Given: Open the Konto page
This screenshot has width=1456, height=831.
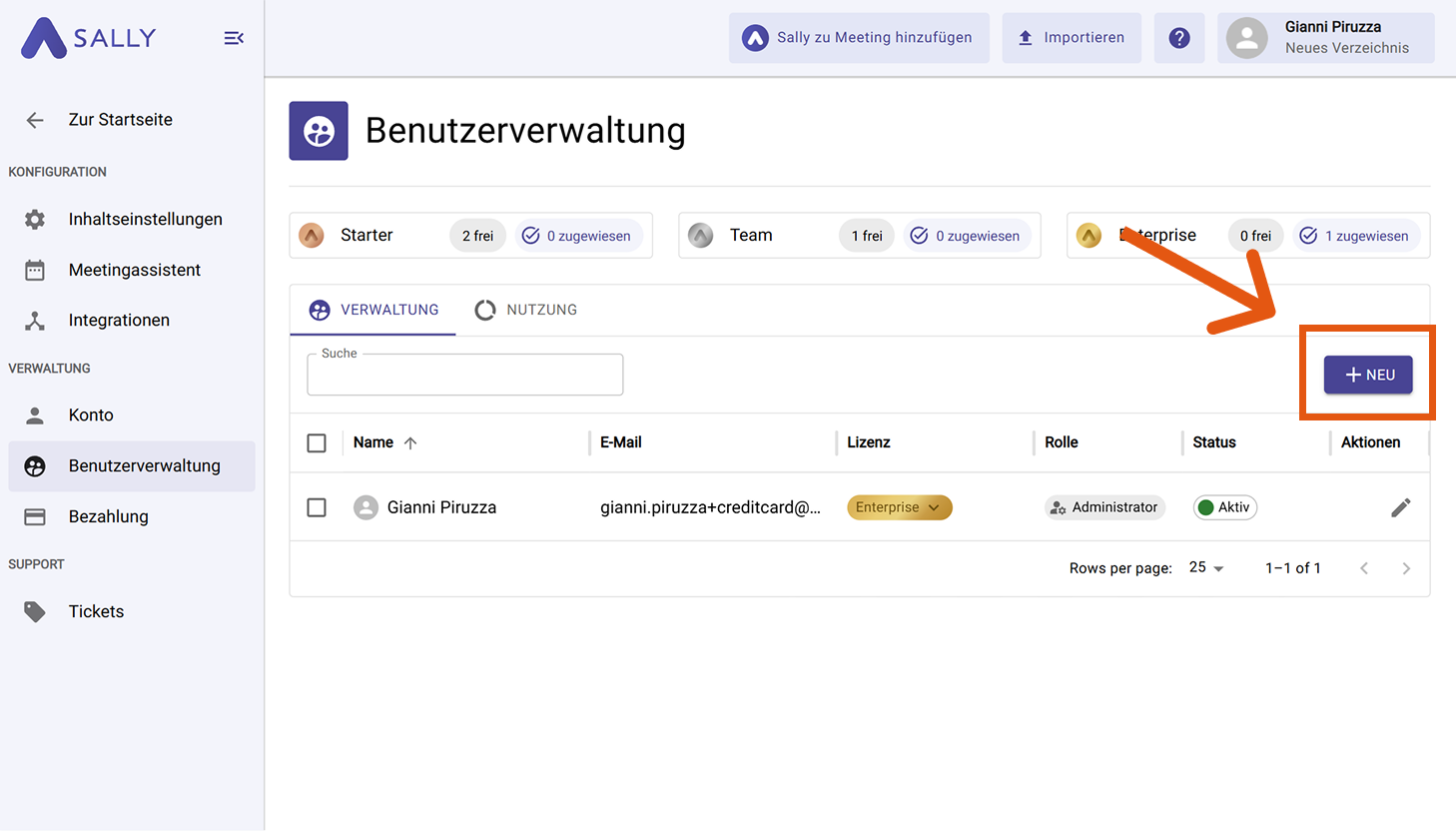Looking at the screenshot, I should 132,415.
